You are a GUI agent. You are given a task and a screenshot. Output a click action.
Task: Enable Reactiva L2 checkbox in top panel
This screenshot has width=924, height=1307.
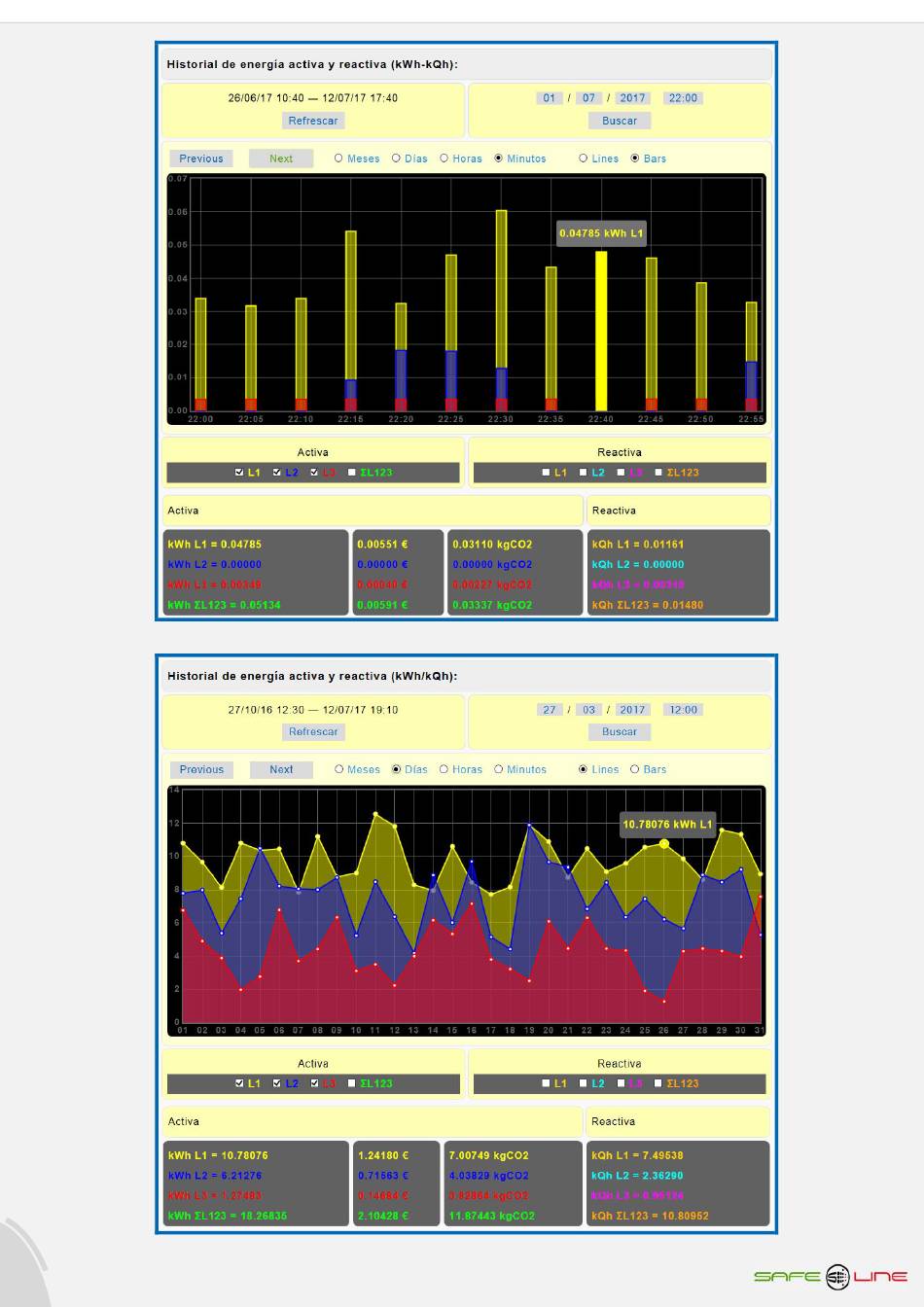point(583,473)
